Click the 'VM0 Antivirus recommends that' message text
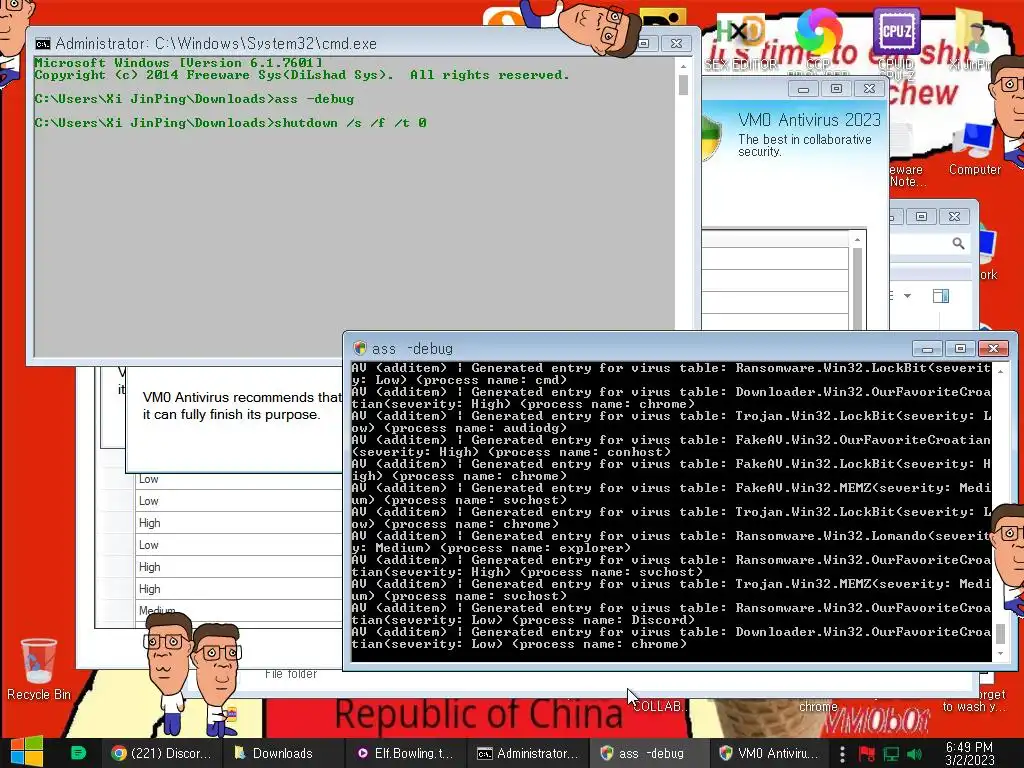The image size is (1024, 768). (242, 397)
